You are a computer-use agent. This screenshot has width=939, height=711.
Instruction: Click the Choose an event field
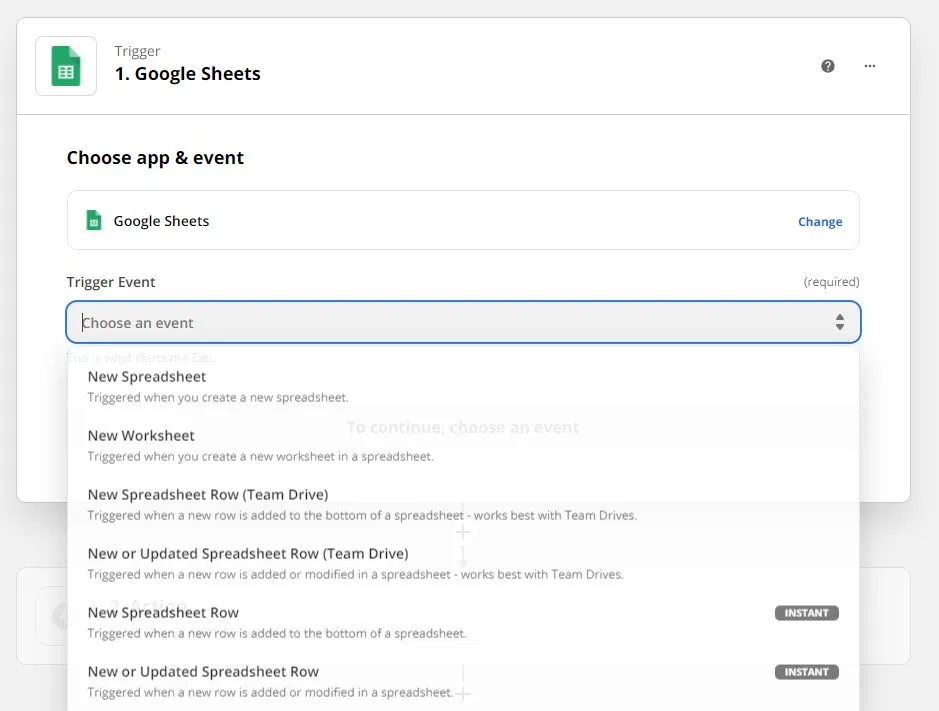[440, 323]
